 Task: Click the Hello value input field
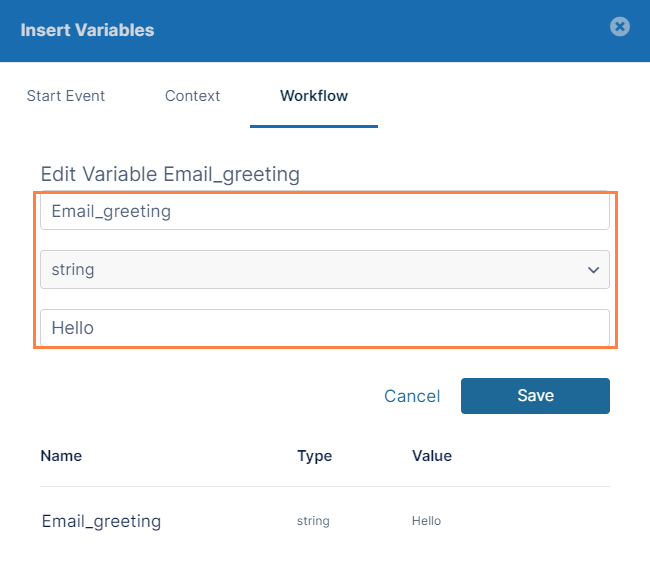pos(324,328)
